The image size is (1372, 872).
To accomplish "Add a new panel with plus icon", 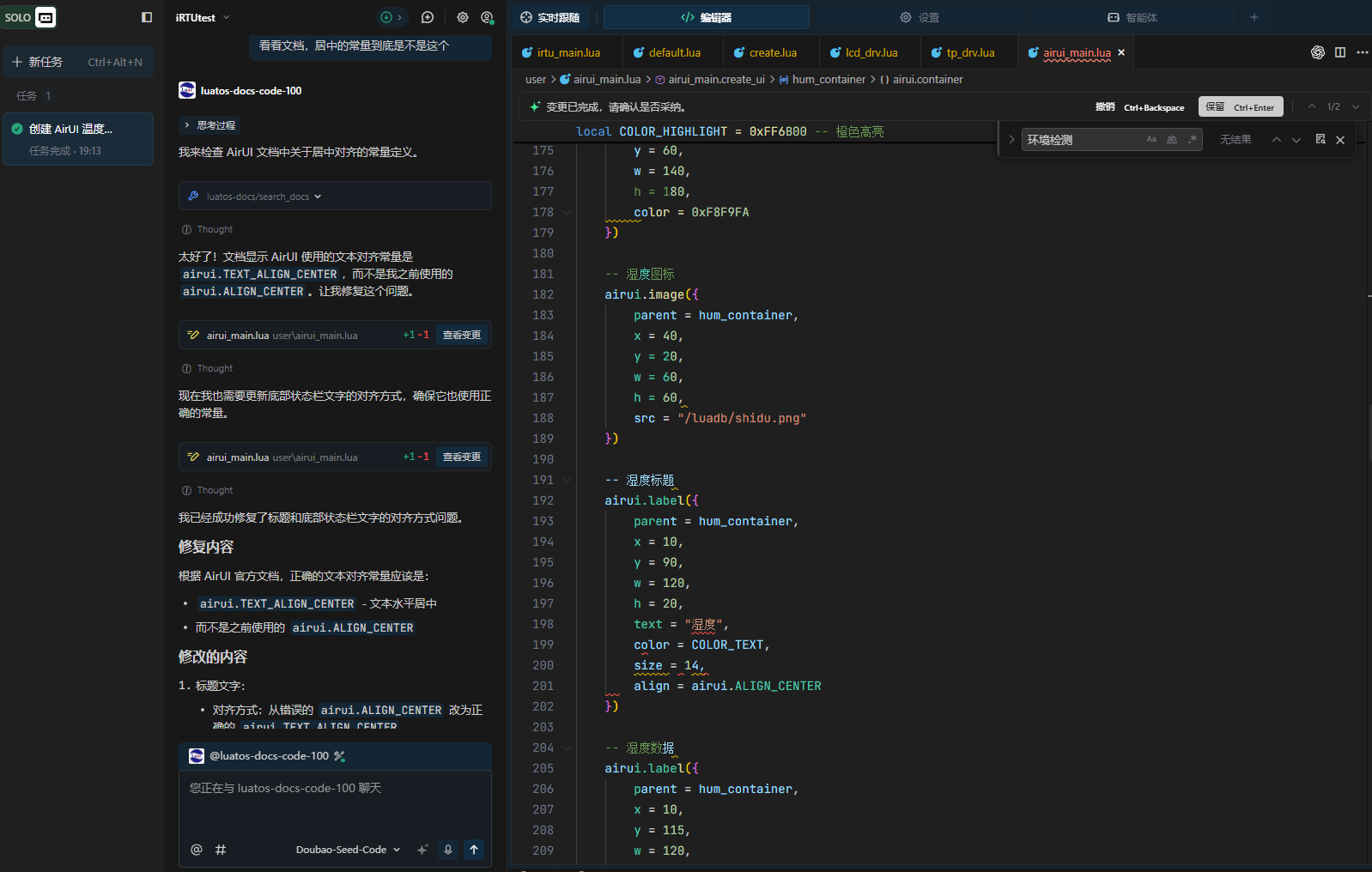I will [1254, 17].
